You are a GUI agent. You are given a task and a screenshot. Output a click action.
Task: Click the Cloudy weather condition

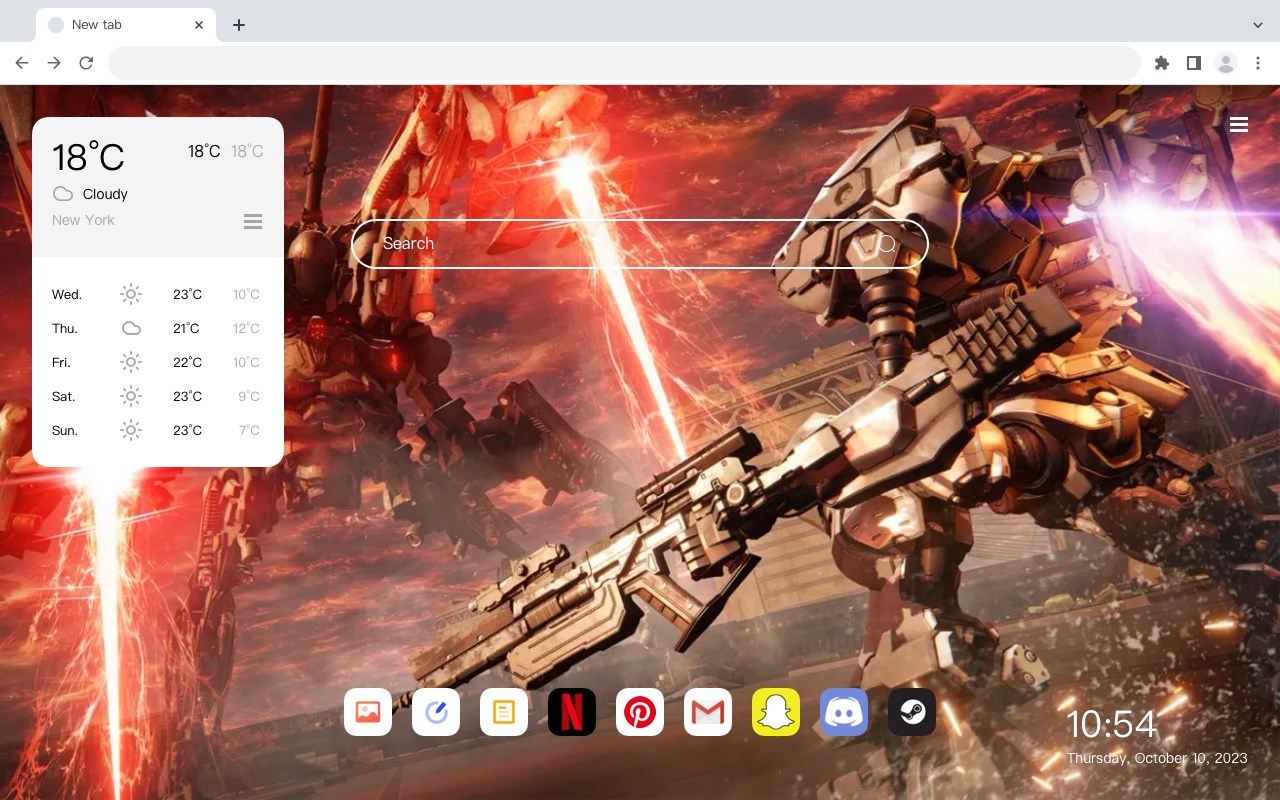tap(105, 194)
